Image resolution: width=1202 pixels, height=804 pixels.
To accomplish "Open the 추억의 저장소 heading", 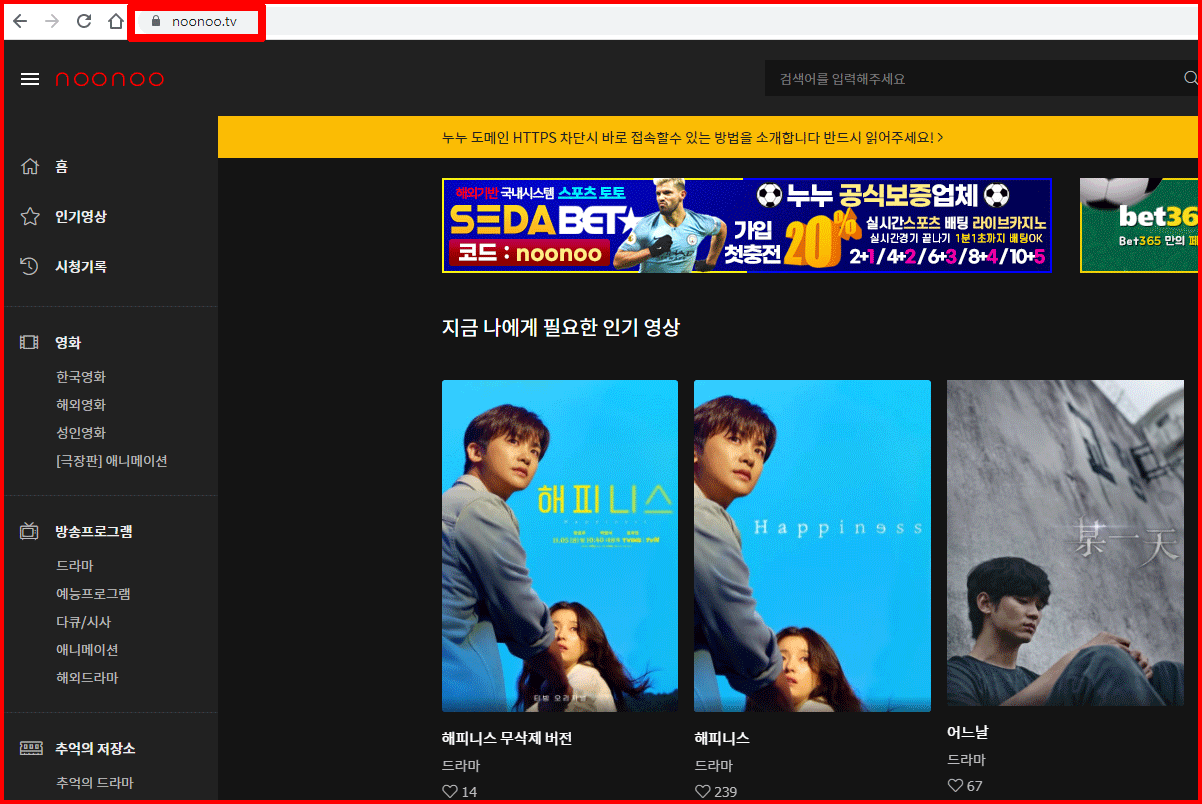I will tap(95, 748).
